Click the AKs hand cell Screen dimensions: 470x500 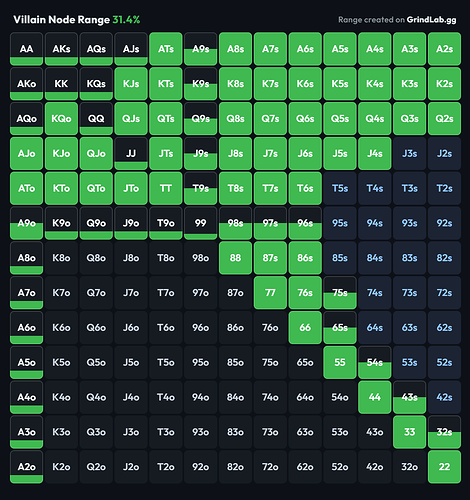[61, 49]
